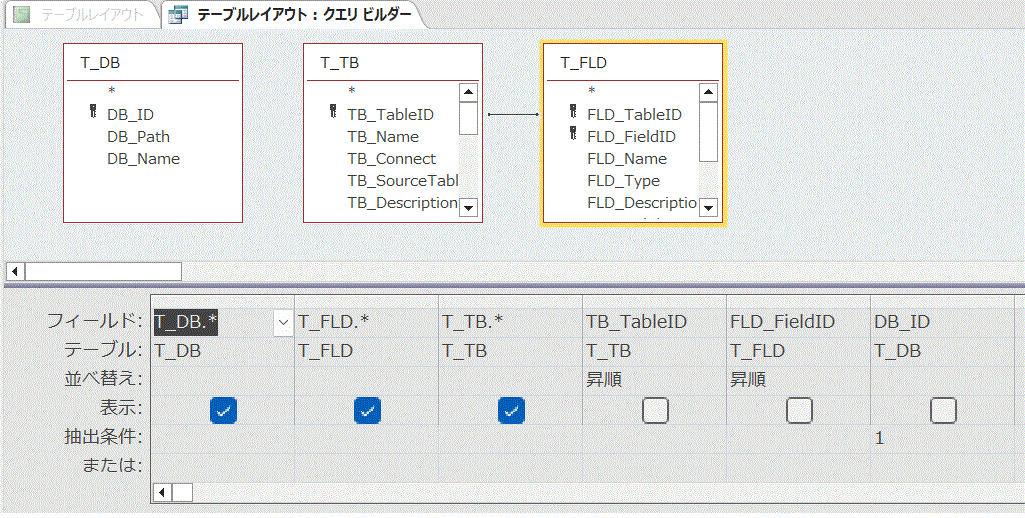Click the key icon next to FLD_TableID
Viewport: 1025px width, 518px height.
click(x=573, y=114)
